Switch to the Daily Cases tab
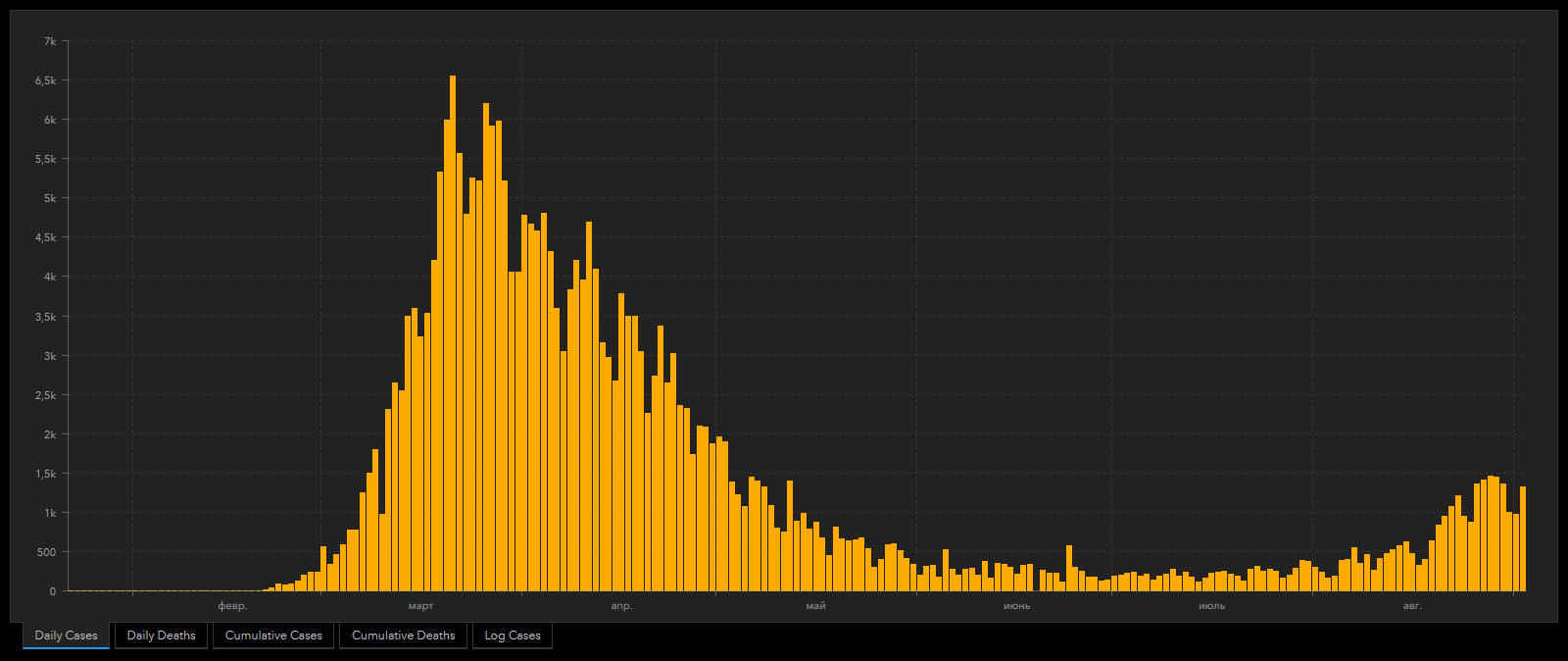1568x661 pixels. point(67,636)
